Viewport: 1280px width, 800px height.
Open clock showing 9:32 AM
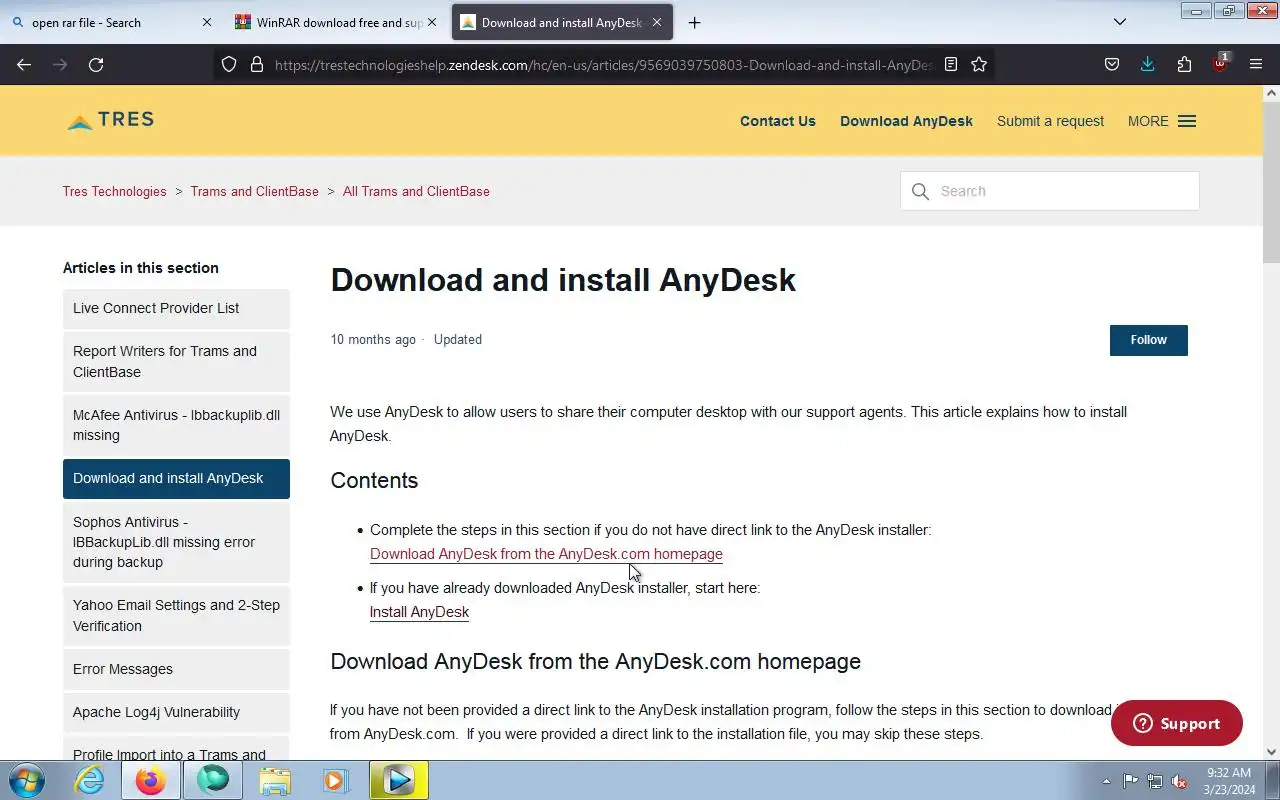tap(1229, 781)
